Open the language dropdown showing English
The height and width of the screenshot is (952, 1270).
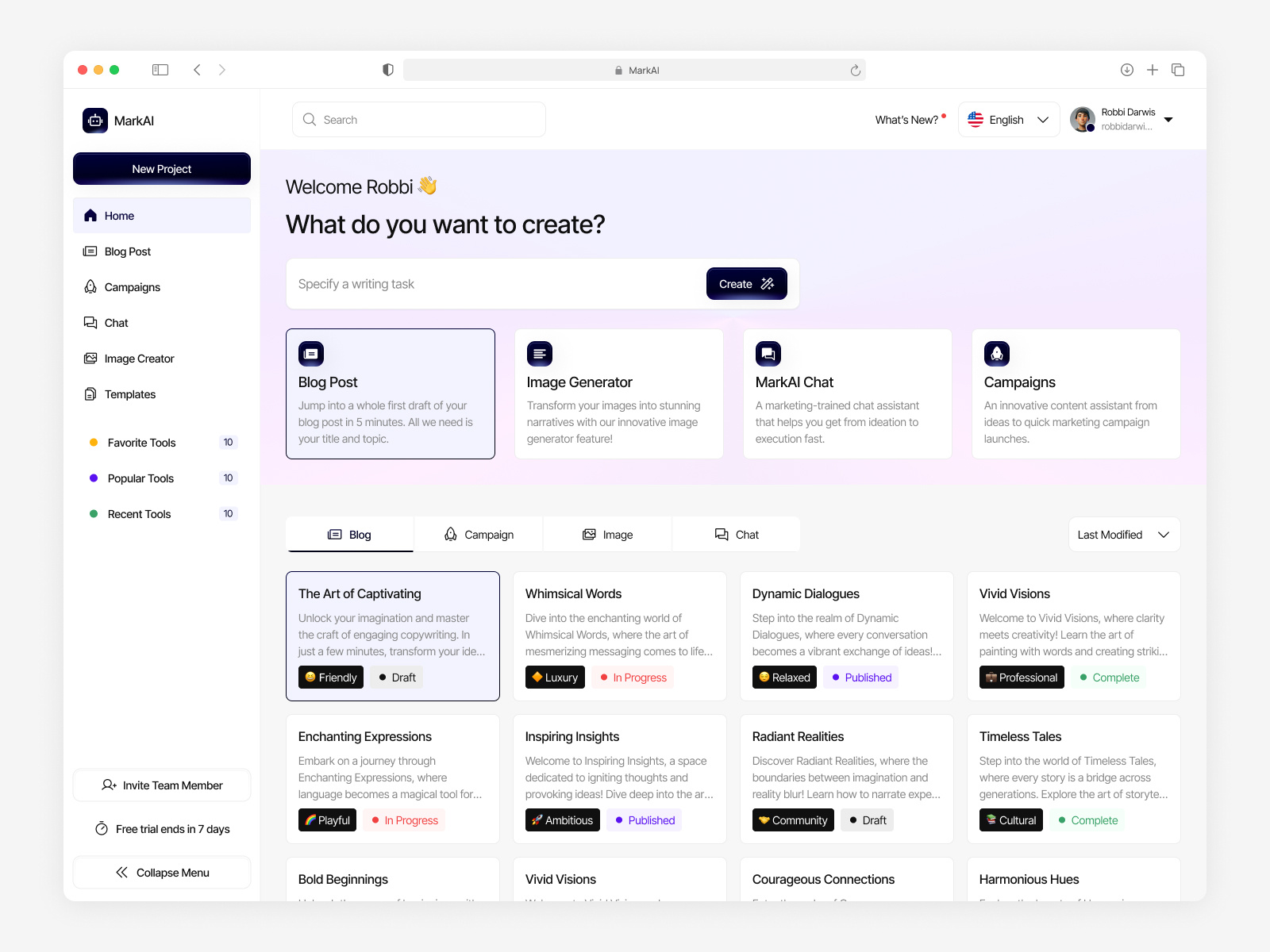pos(1008,119)
